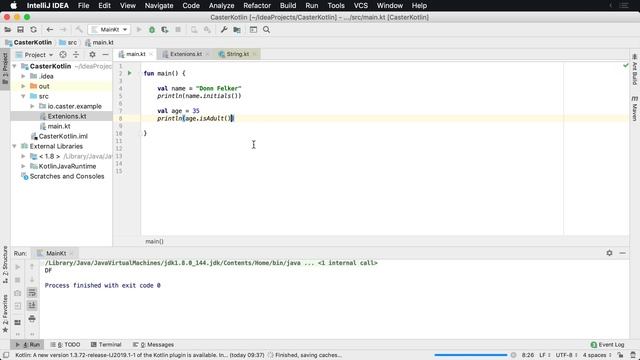640x360 pixels.
Task: Toggle soft-wrap in Run console
Action: click(x=32, y=292)
